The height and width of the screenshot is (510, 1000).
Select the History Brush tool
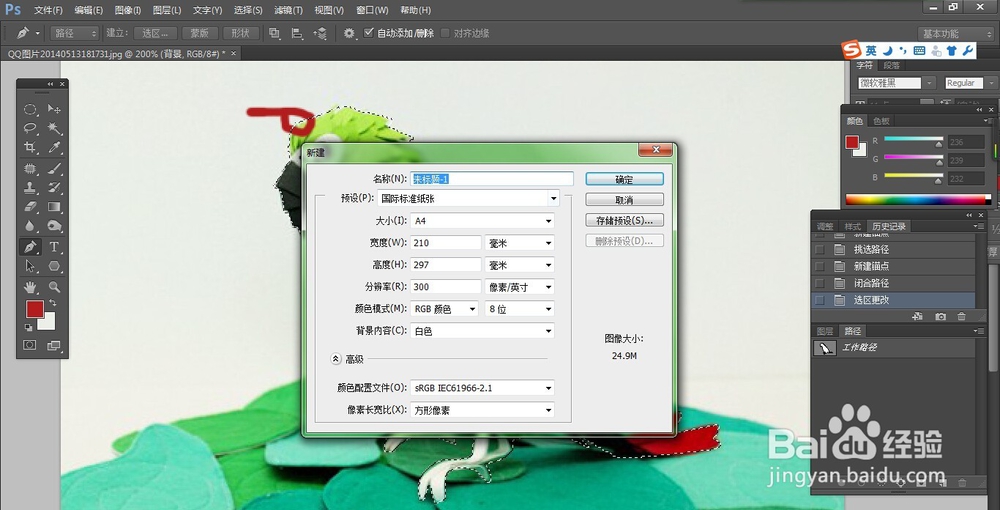pyautogui.click(x=54, y=187)
